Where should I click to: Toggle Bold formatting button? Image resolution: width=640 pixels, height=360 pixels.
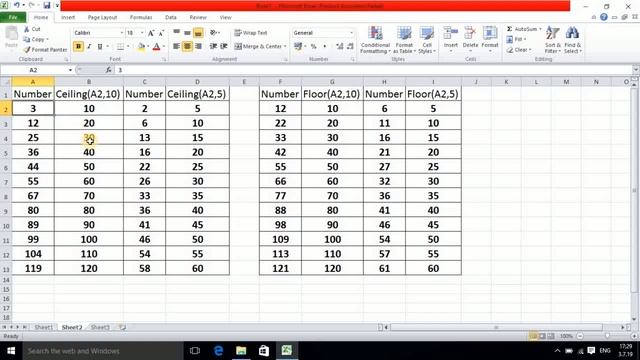point(78,47)
